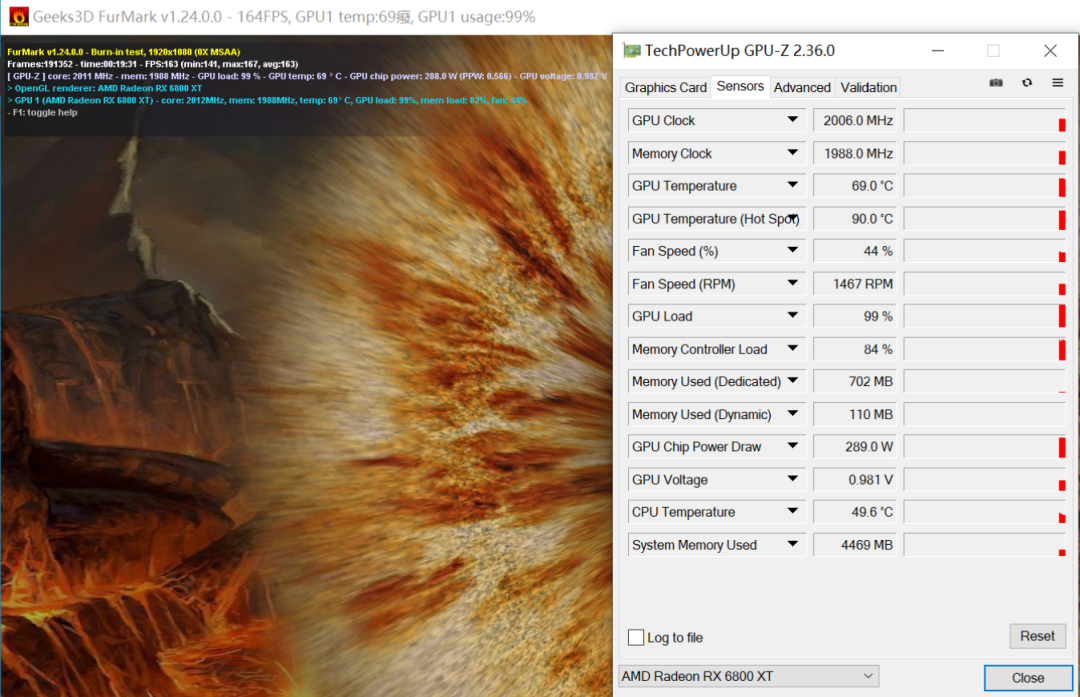The width and height of the screenshot is (1080, 697).
Task: Open the GPU-Z hamburger menu
Action: [1057, 83]
